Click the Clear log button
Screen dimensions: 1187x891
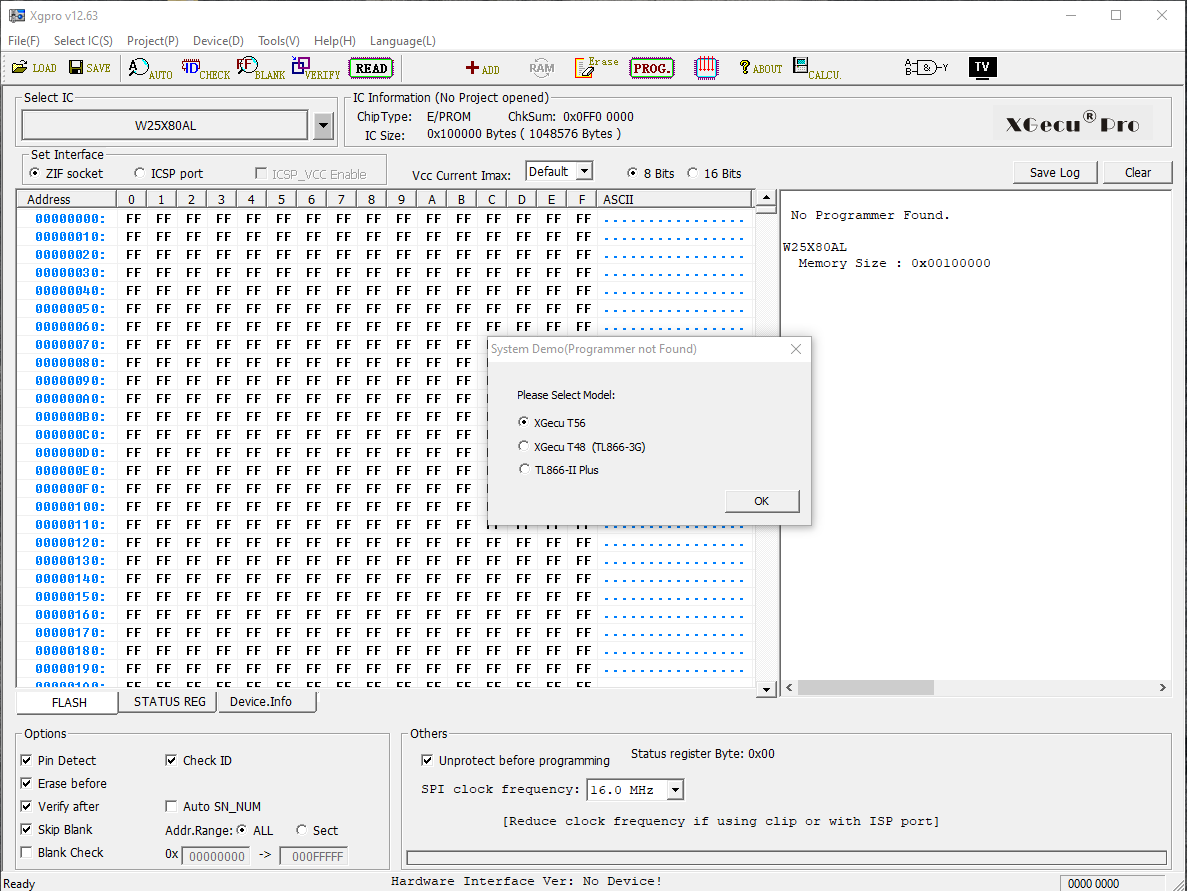pyautogui.click(x=1137, y=173)
